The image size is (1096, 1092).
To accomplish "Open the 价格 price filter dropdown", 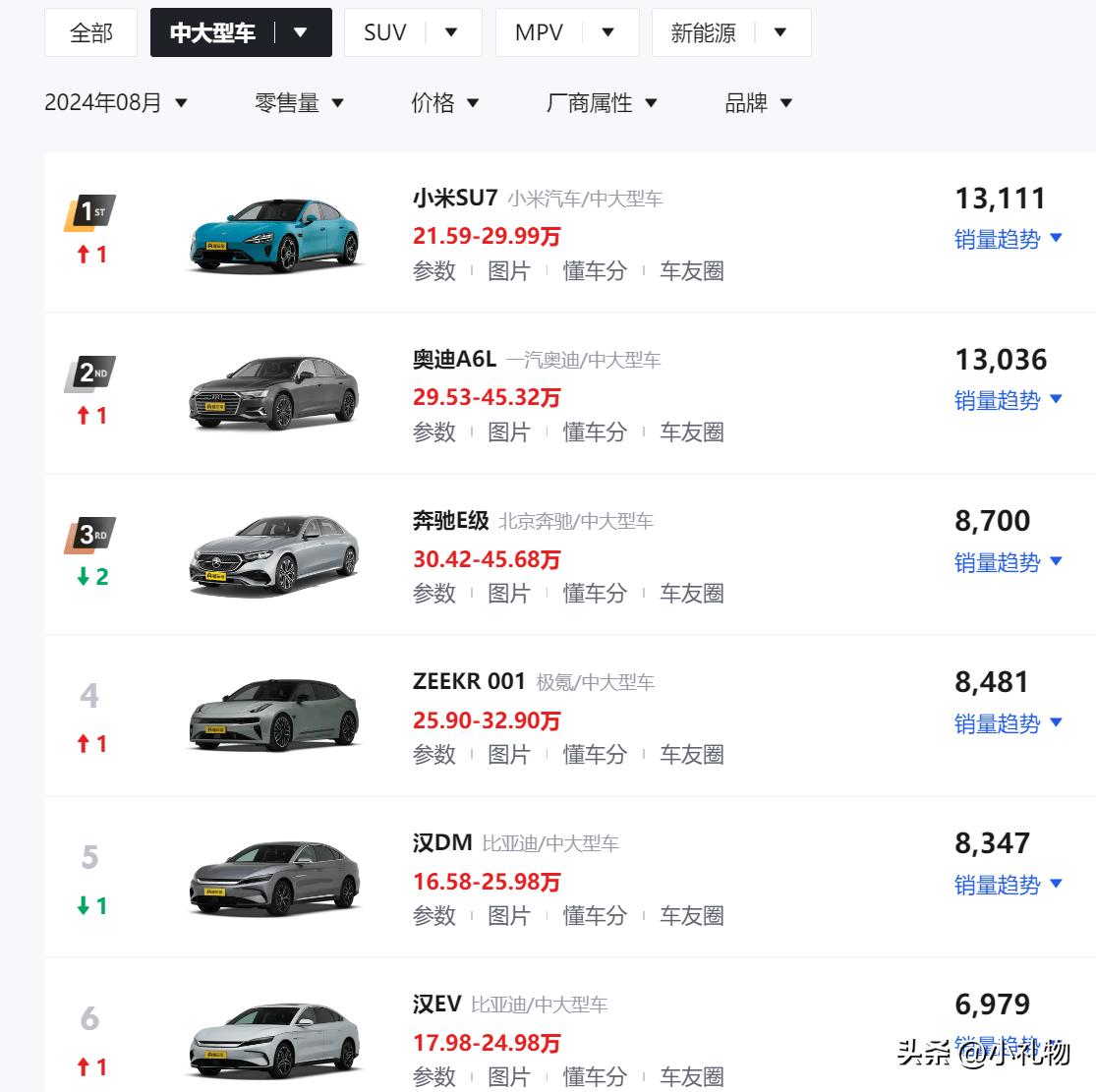I will (x=445, y=102).
